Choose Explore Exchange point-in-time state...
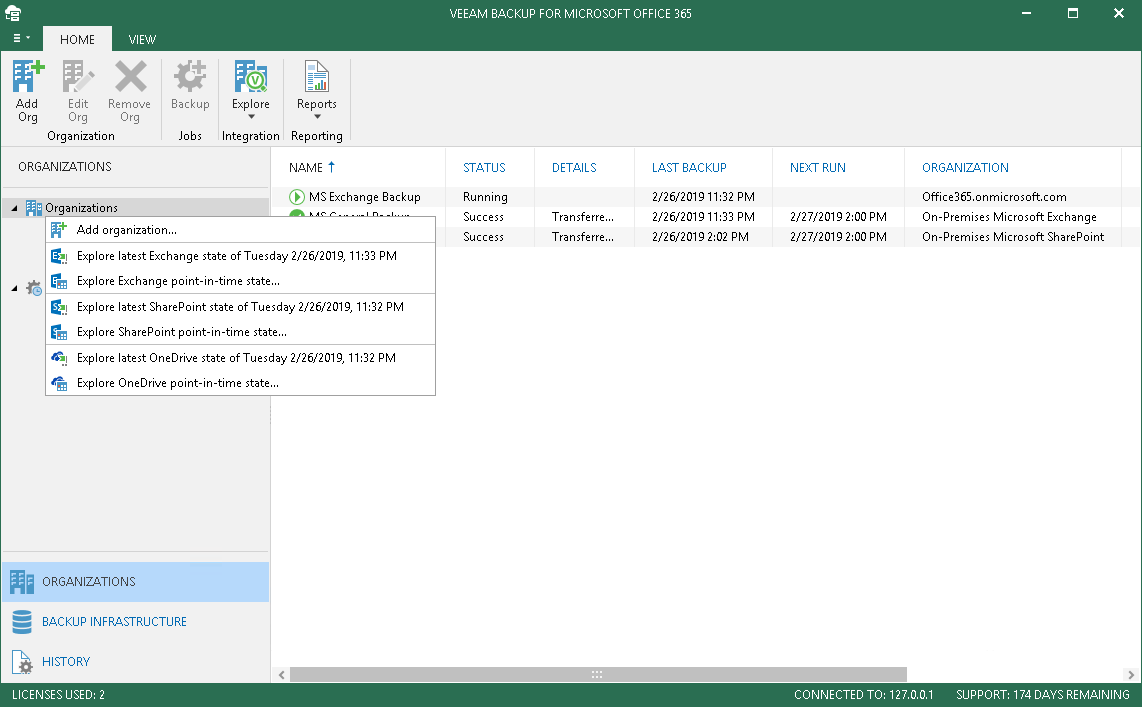This screenshot has height=707, width=1142. (x=240, y=281)
